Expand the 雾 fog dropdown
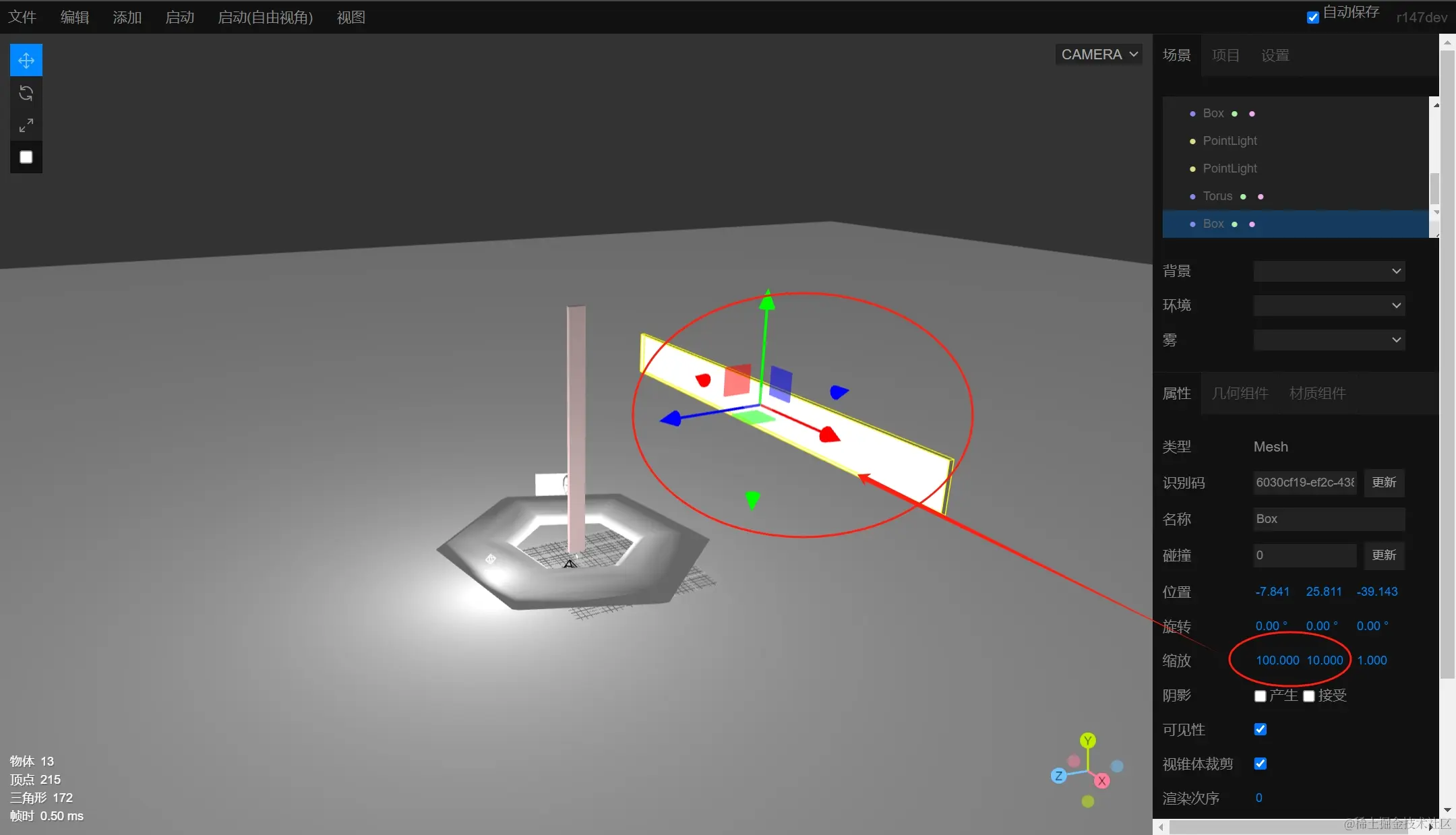Screen dimensions: 1456x835 [x=1329, y=340]
